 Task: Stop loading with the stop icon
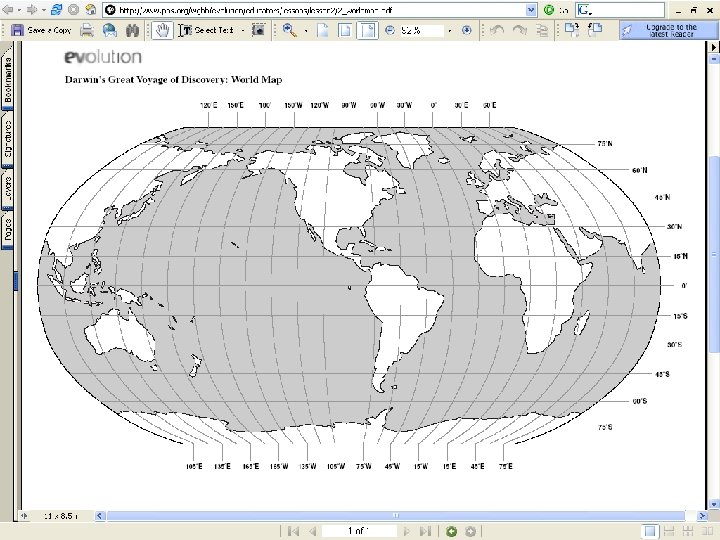73,10
